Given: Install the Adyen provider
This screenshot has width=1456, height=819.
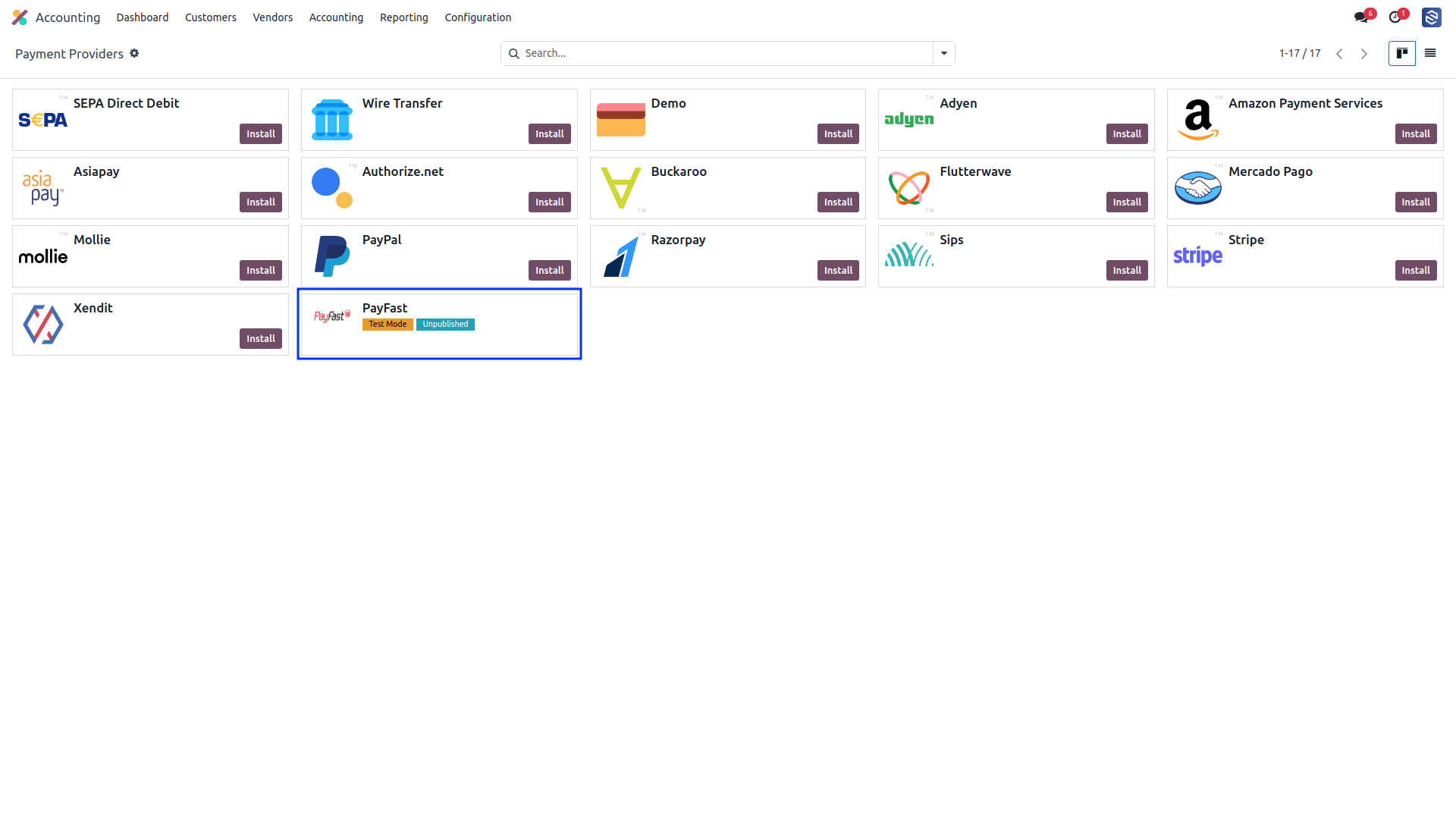Looking at the screenshot, I should (1127, 133).
